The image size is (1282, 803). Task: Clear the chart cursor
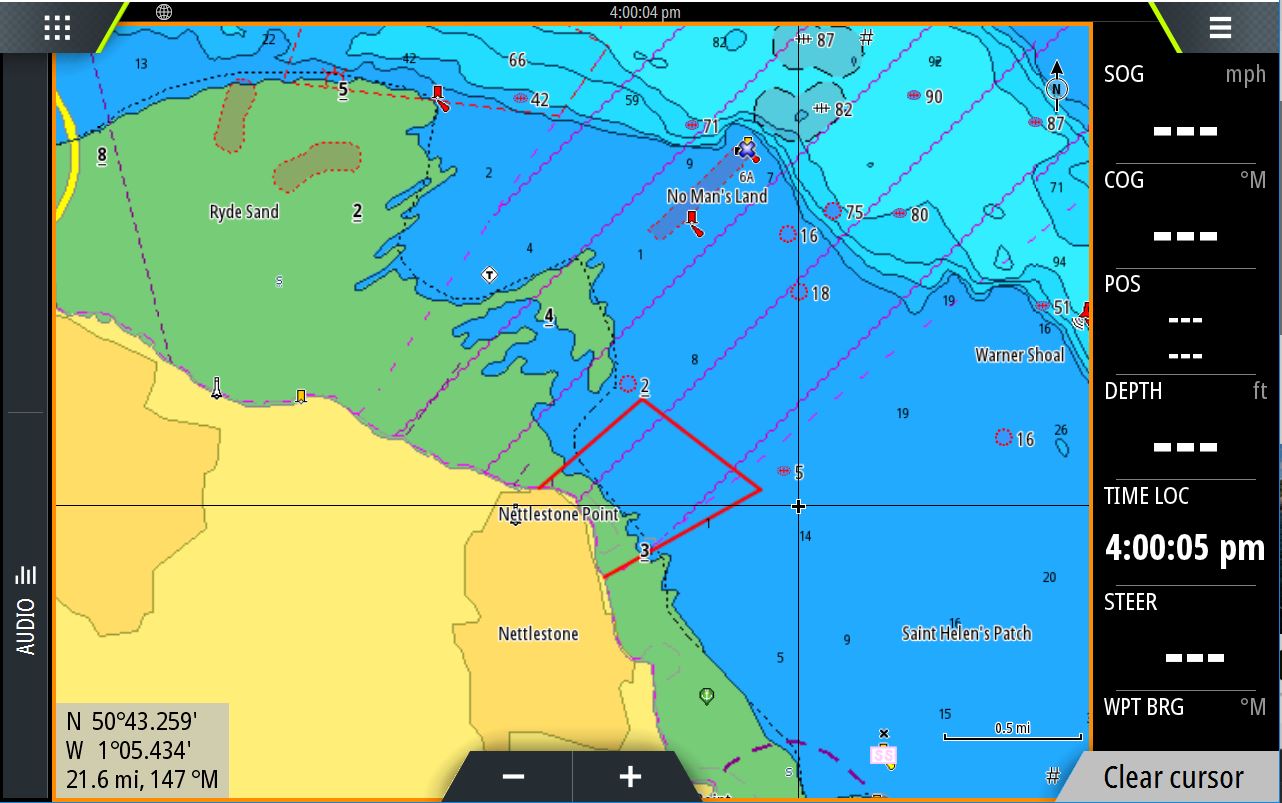point(1173,777)
